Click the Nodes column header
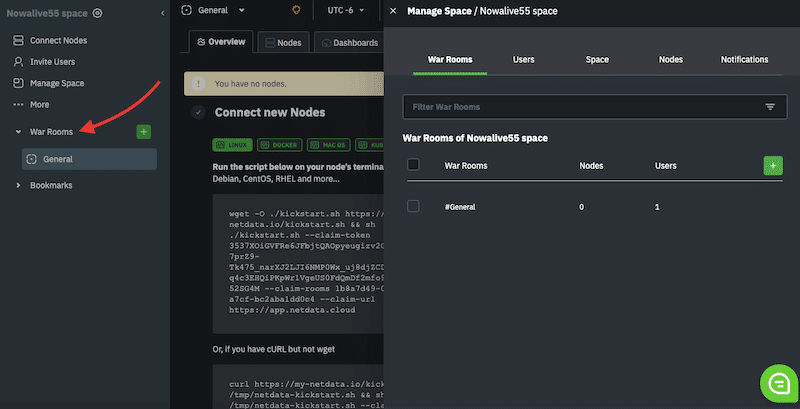Image resolution: width=800 pixels, height=409 pixels. 591,166
